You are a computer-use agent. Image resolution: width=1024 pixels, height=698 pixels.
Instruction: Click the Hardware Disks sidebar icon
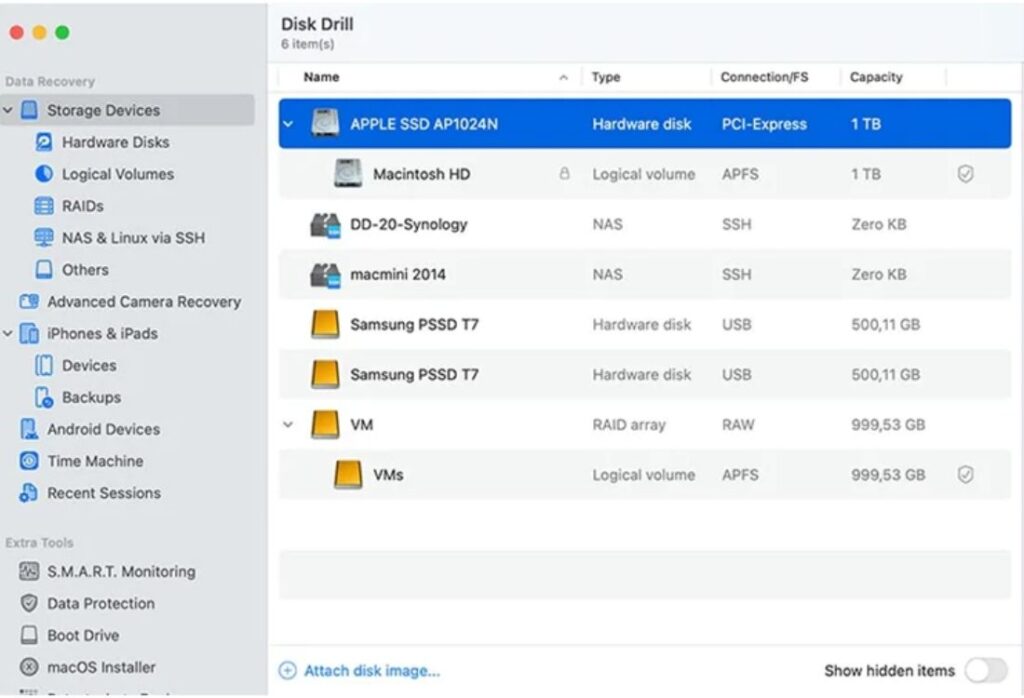pos(43,142)
